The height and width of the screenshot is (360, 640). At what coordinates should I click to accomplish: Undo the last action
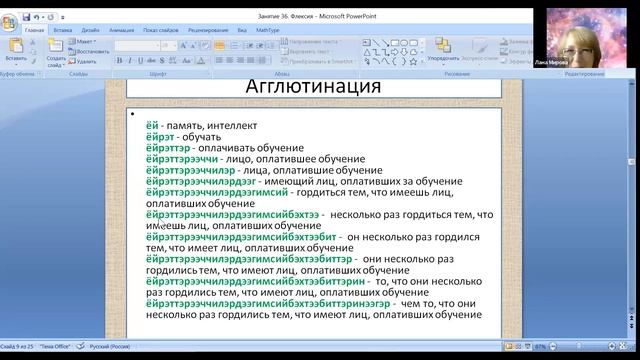click(37, 17)
